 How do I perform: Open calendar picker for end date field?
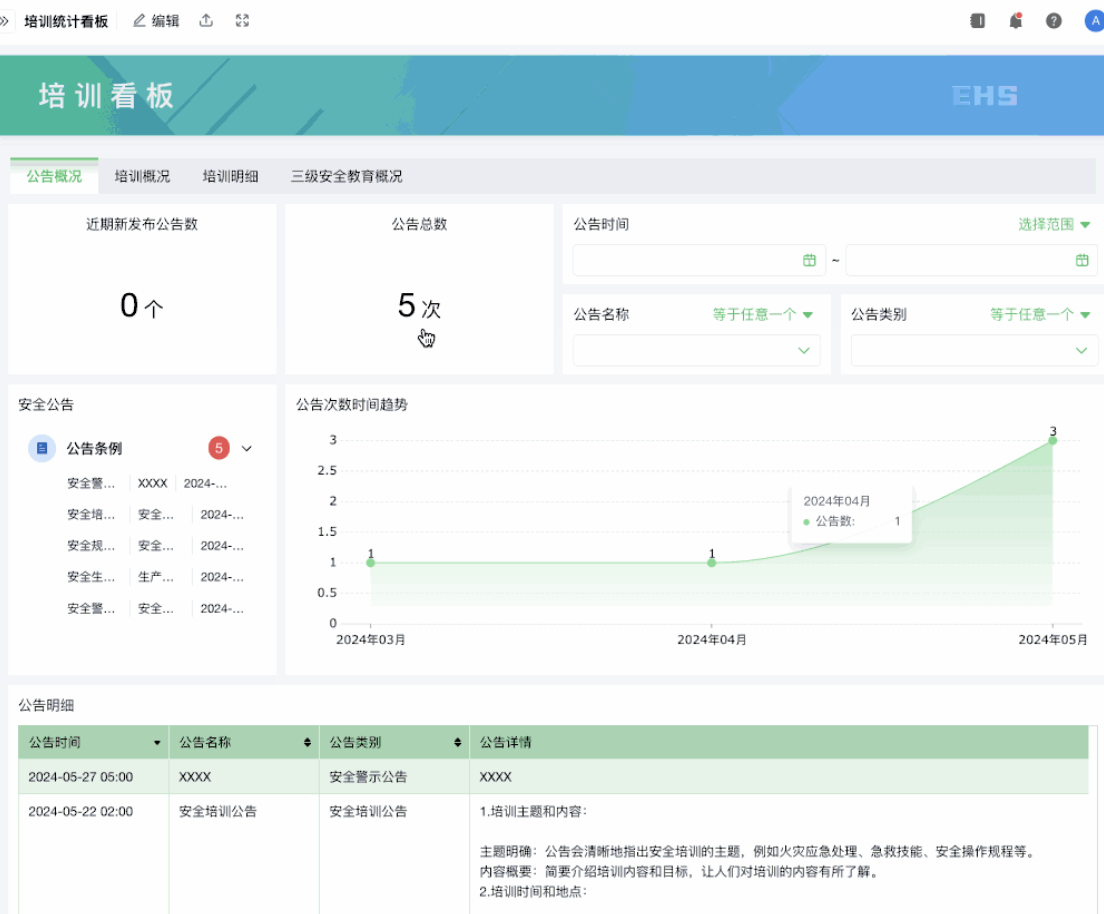pos(1081,260)
